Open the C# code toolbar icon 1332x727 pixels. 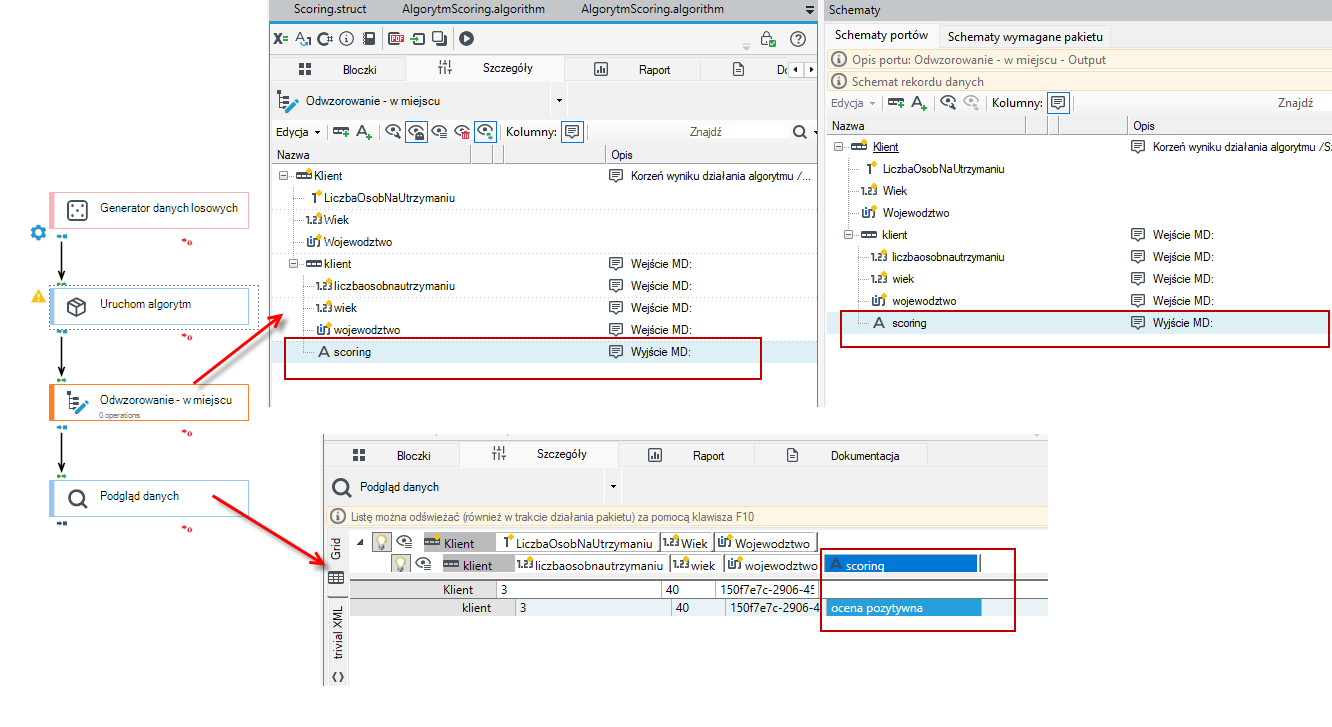coord(325,39)
